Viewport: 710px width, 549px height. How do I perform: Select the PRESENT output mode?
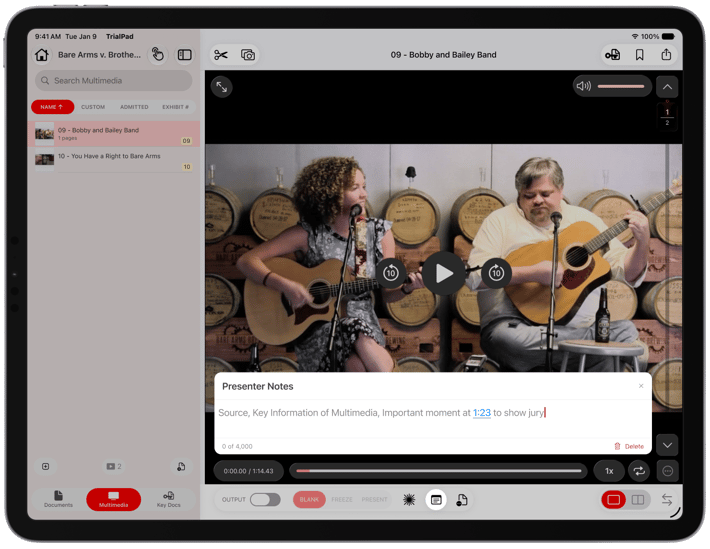point(374,500)
